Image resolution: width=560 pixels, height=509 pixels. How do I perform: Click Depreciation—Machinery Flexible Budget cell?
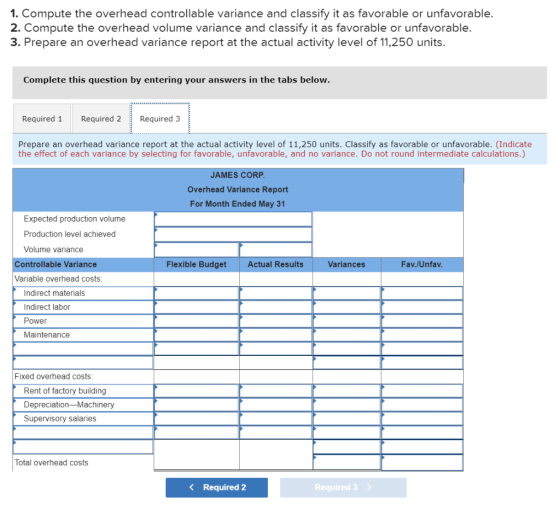click(x=197, y=405)
